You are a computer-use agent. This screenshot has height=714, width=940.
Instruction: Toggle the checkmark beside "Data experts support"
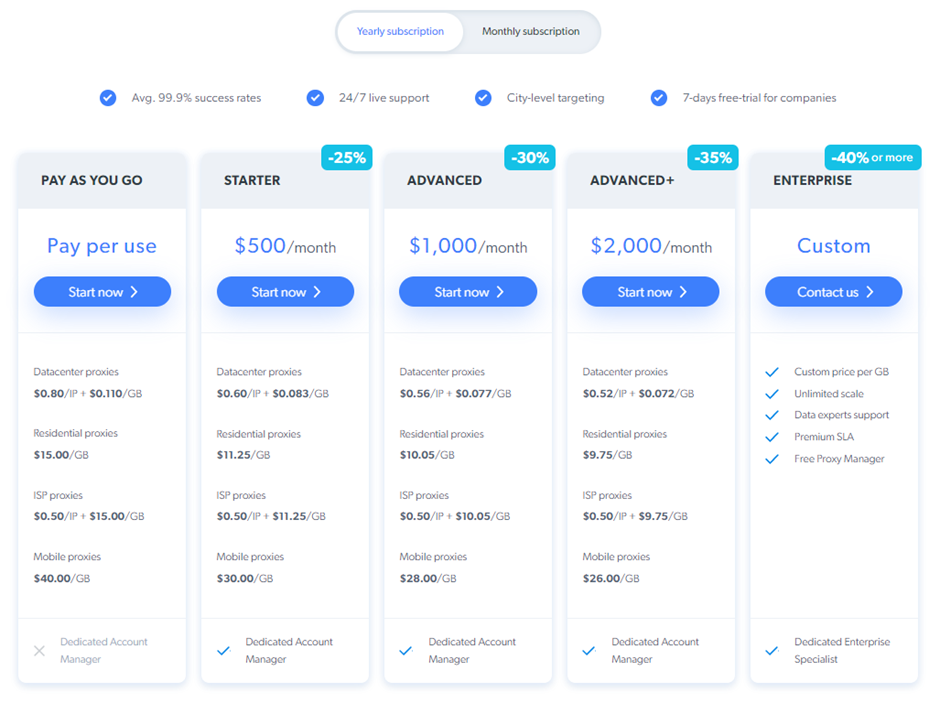(x=772, y=414)
